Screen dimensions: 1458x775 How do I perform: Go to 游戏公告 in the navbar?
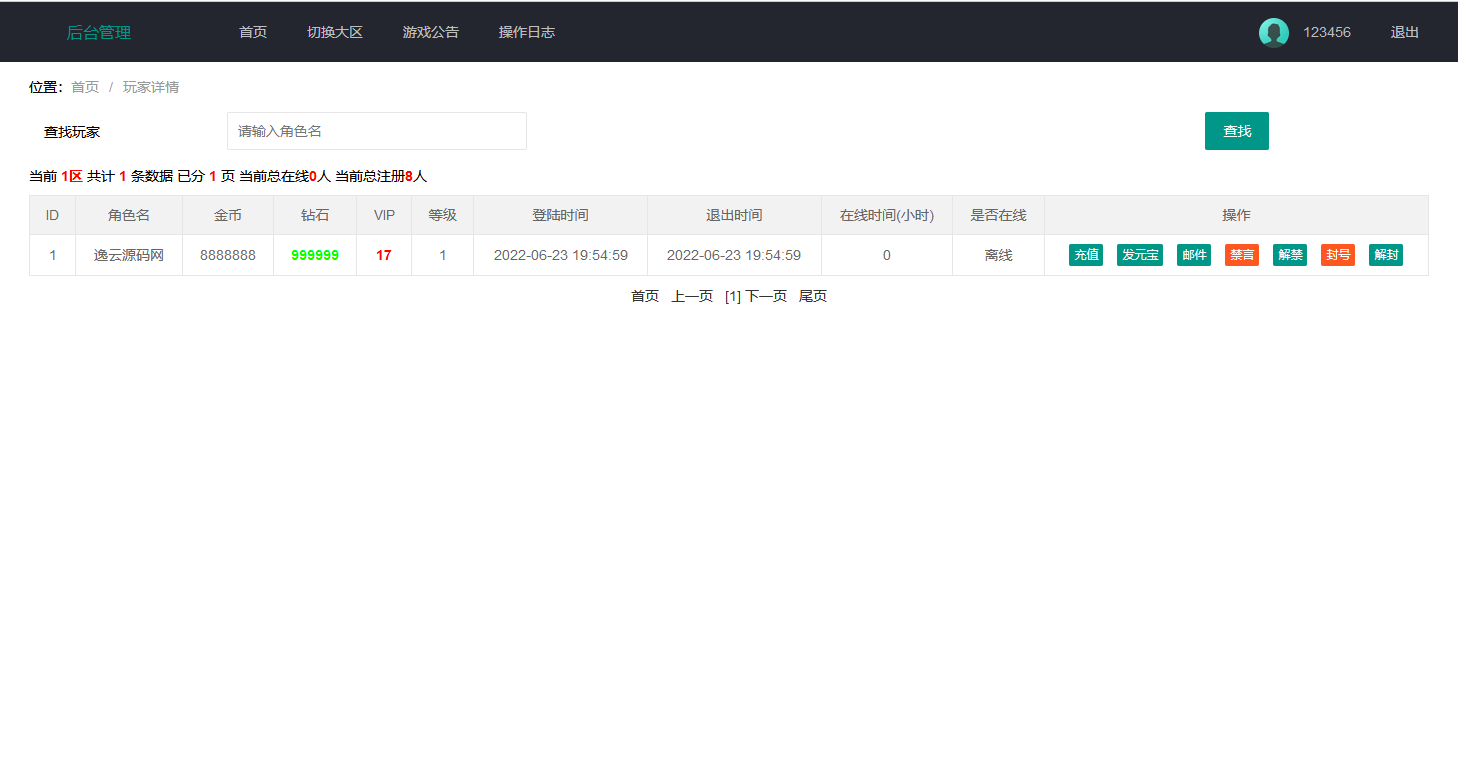click(x=431, y=33)
